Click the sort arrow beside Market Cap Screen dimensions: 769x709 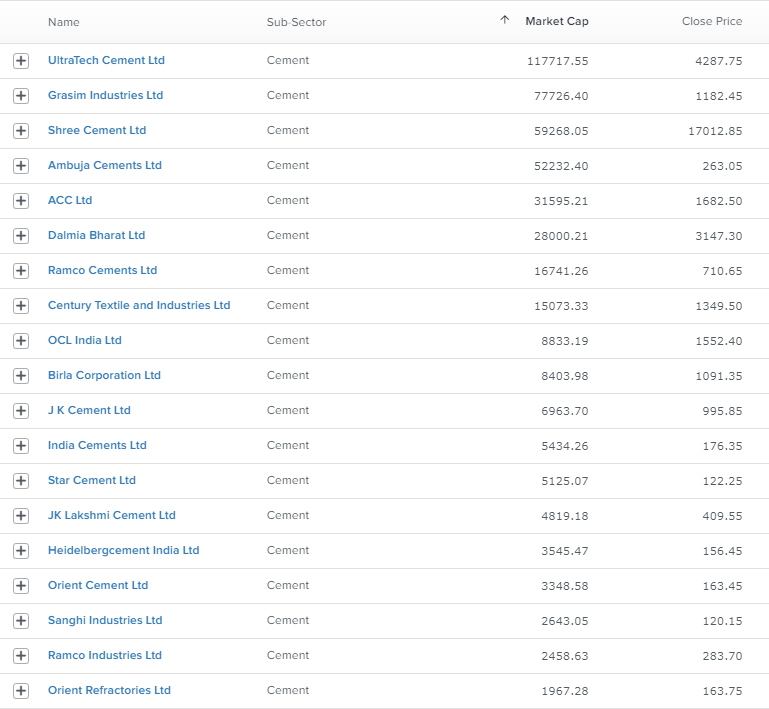[505, 20]
